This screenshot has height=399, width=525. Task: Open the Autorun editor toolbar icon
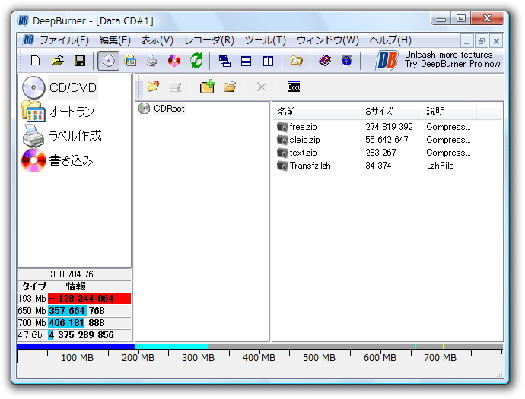130,61
